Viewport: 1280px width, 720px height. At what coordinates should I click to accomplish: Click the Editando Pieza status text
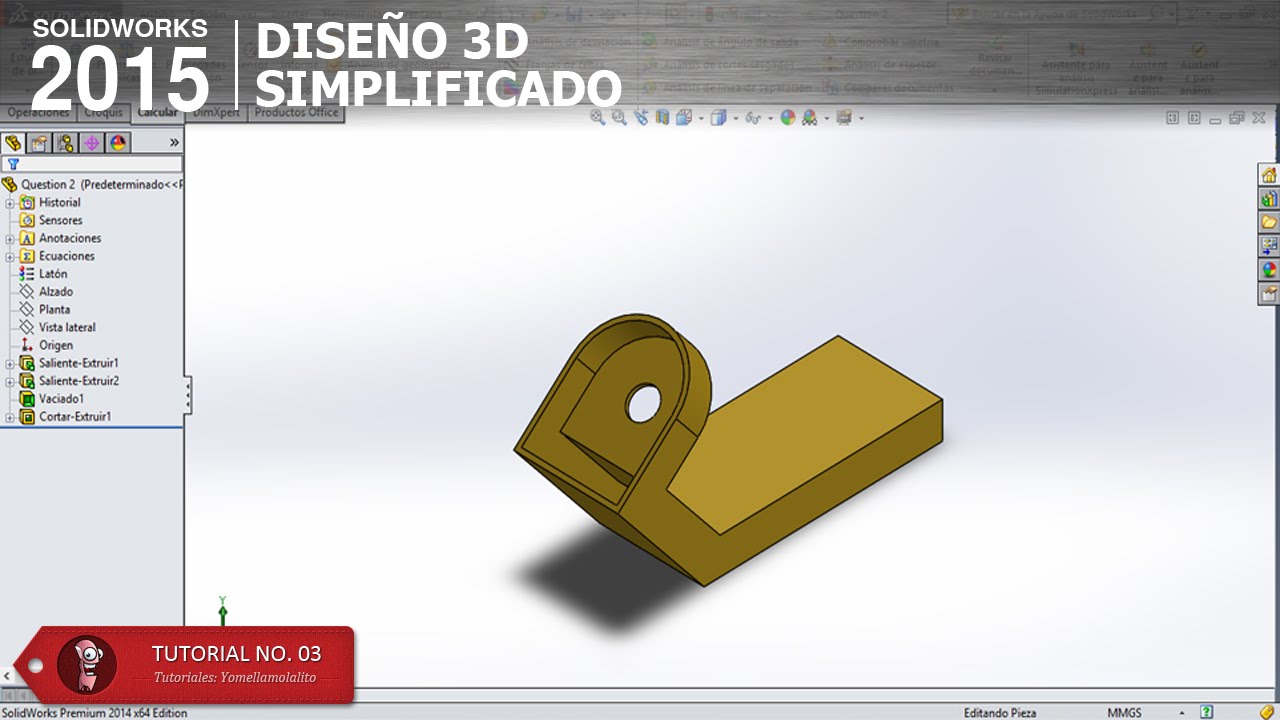[1000, 713]
